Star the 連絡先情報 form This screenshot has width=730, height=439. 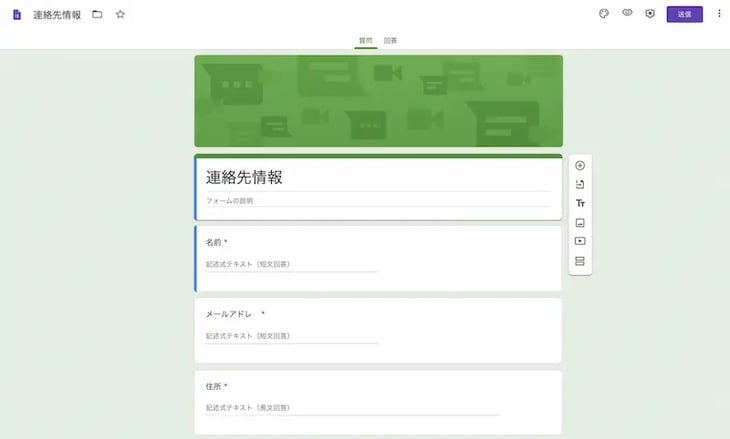120,15
